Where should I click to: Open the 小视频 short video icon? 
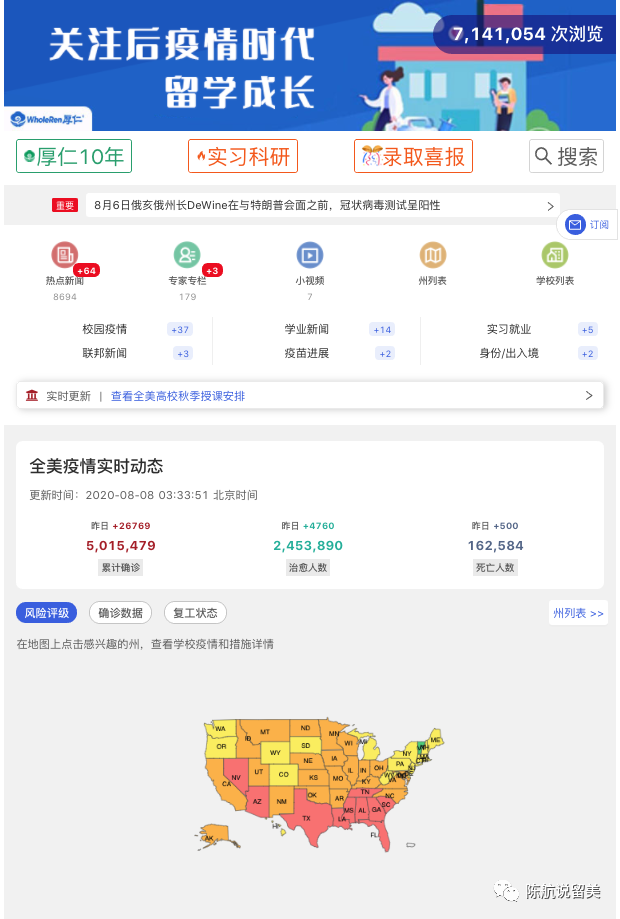tap(310, 255)
